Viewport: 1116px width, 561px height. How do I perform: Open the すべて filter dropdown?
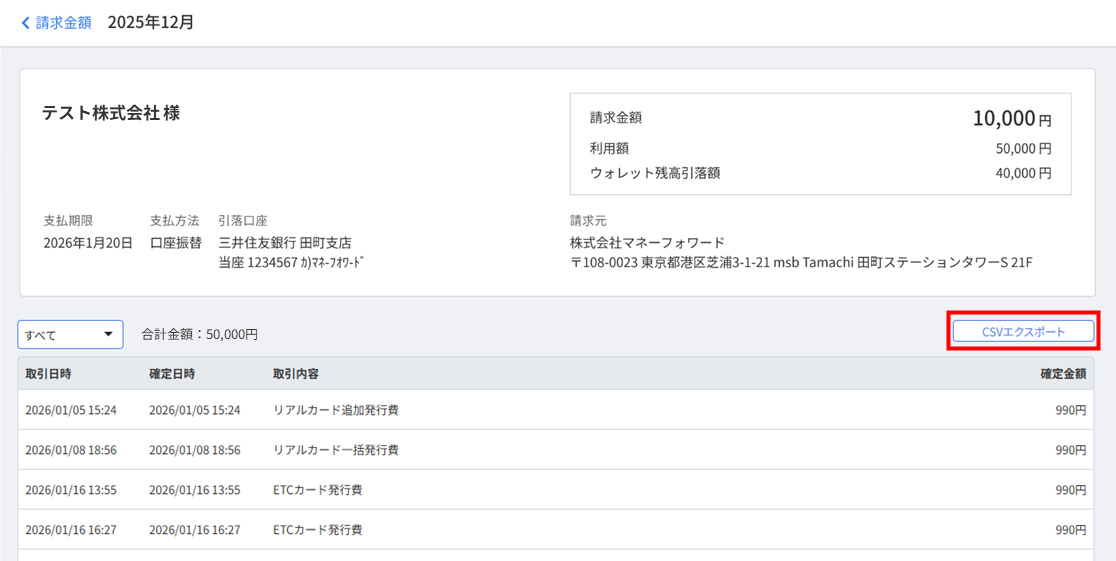70,334
